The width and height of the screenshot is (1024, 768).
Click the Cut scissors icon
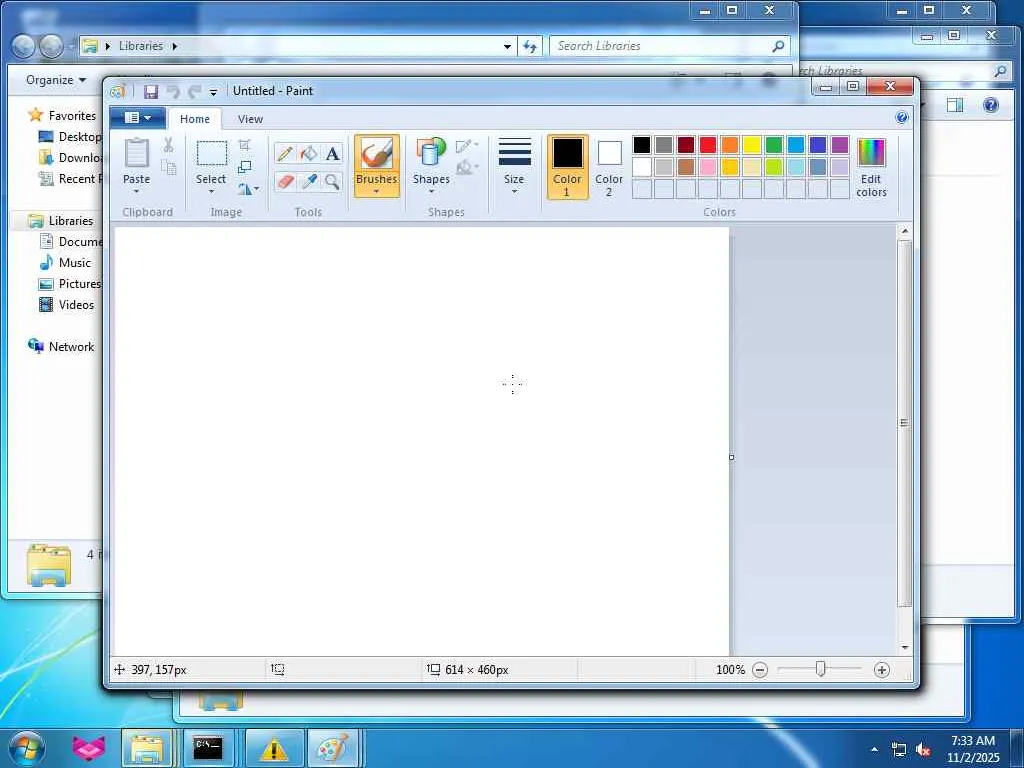pyautogui.click(x=168, y=144)
